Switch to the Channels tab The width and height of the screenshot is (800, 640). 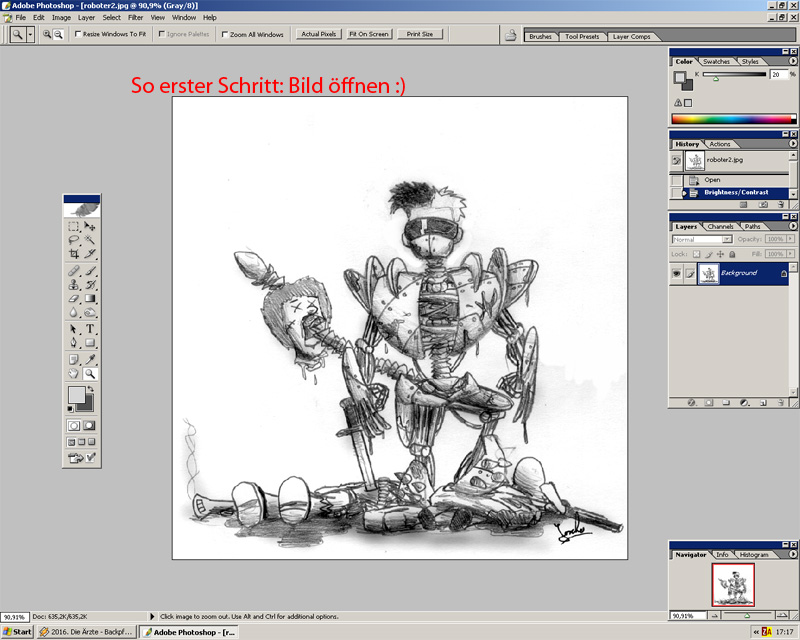(x=720, y=227)
